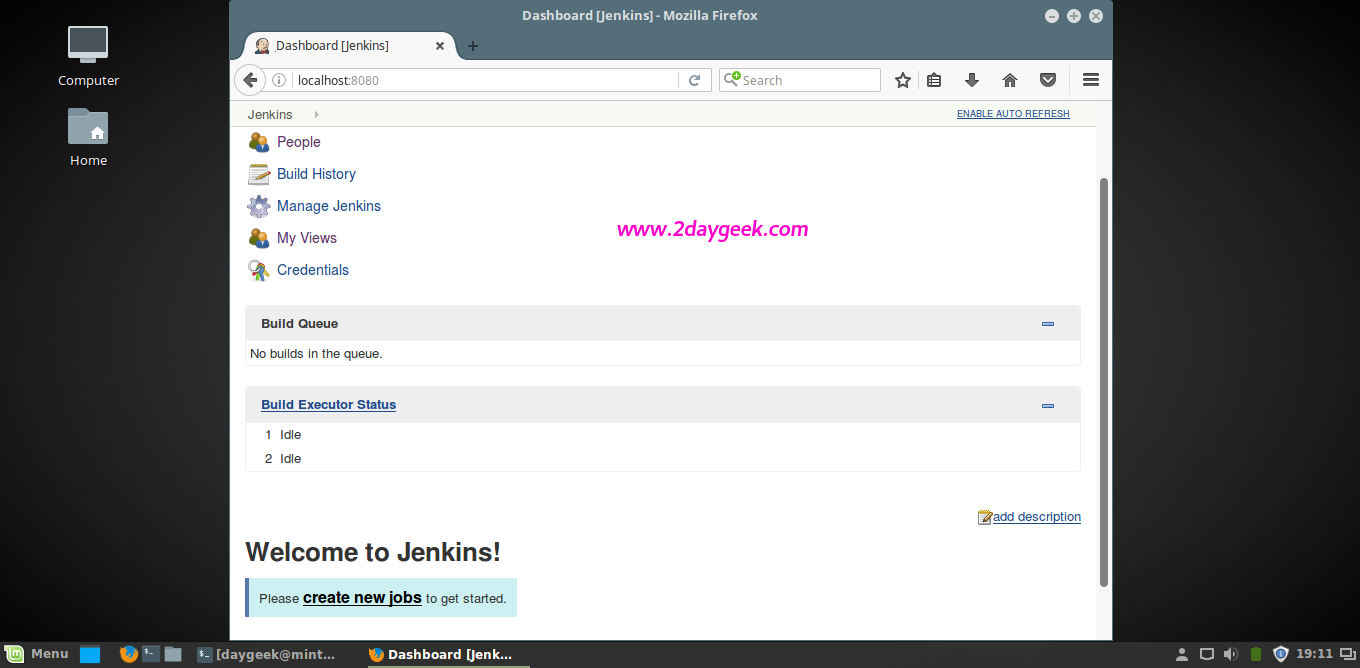Click the page vertical scrollbar
Viewport: 1360px width, 668px height.
1104,380
